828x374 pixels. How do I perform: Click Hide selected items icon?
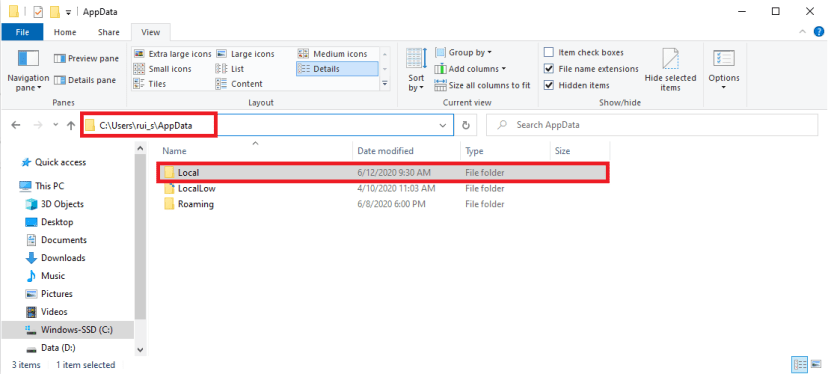(x=671, y=58)
